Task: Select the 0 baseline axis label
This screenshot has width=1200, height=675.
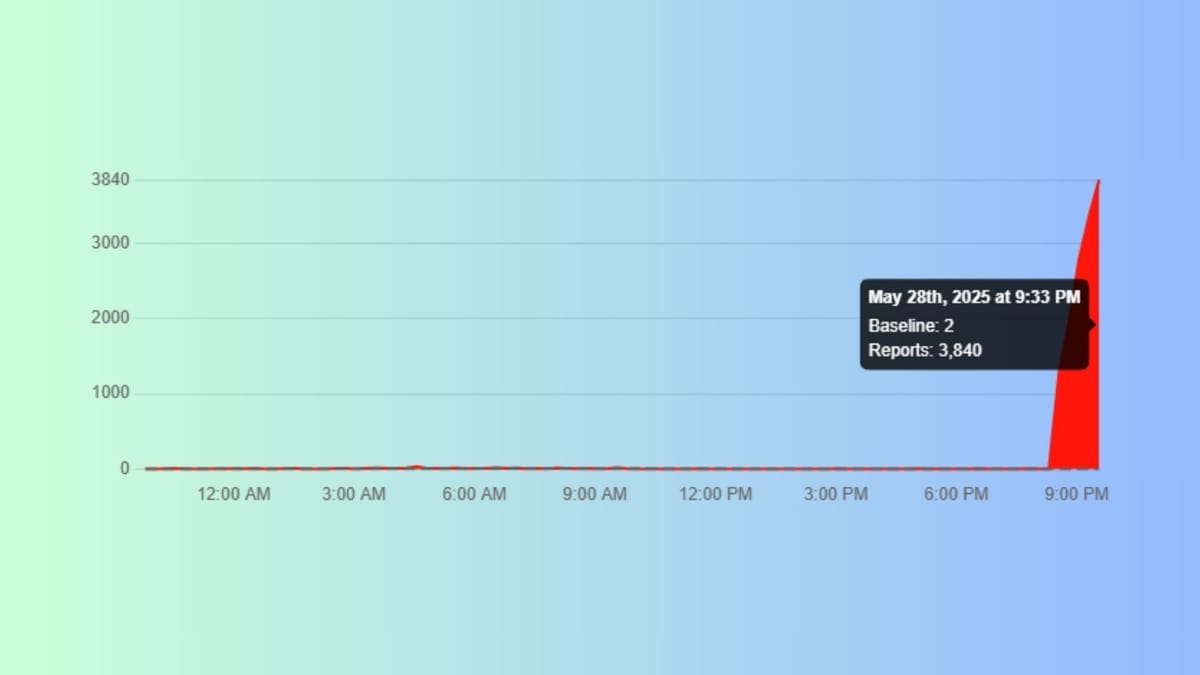Action: tap(124, 467)
